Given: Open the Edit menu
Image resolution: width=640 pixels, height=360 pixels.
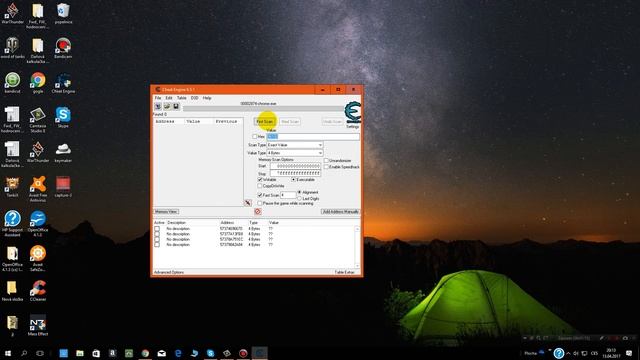Looking at the screenshot, I should [x=169, y=98].
